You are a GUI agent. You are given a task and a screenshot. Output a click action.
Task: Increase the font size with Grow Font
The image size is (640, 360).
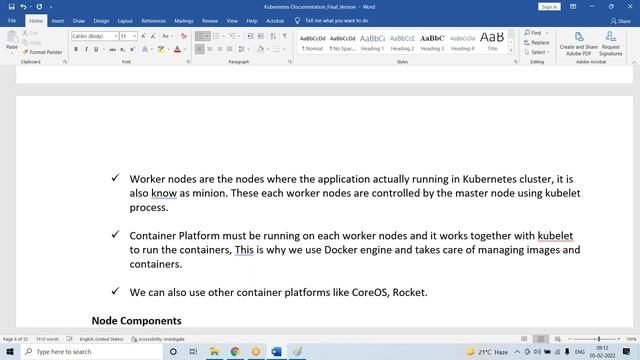click(143, 36)
